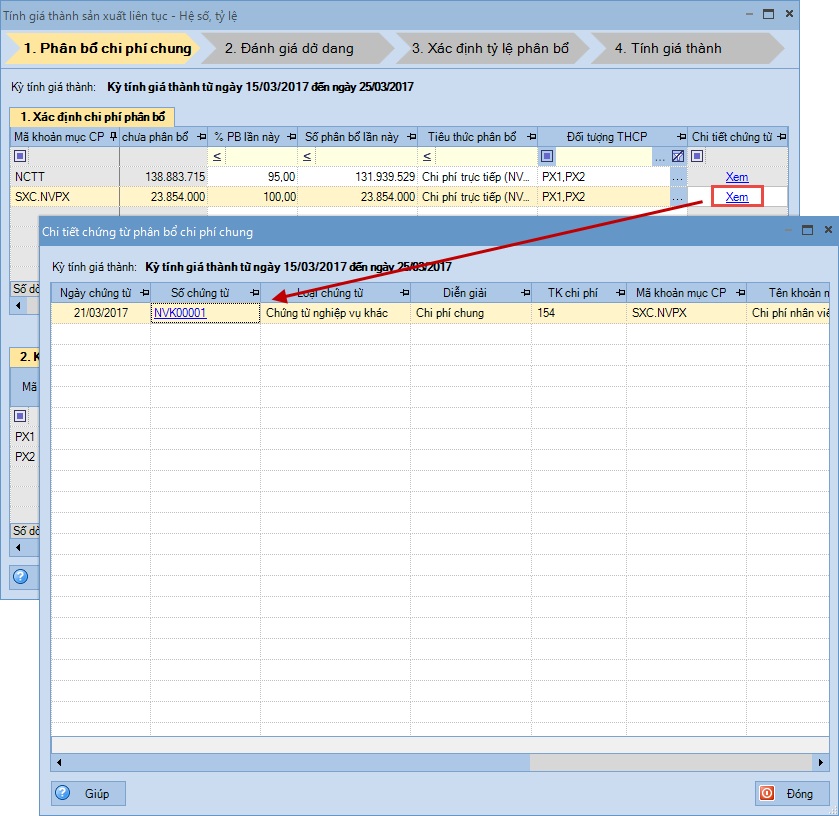This screenshot has height=816, width=839.
Task: Open voucher link NVK00001
Action: click(x=180, y=313)
